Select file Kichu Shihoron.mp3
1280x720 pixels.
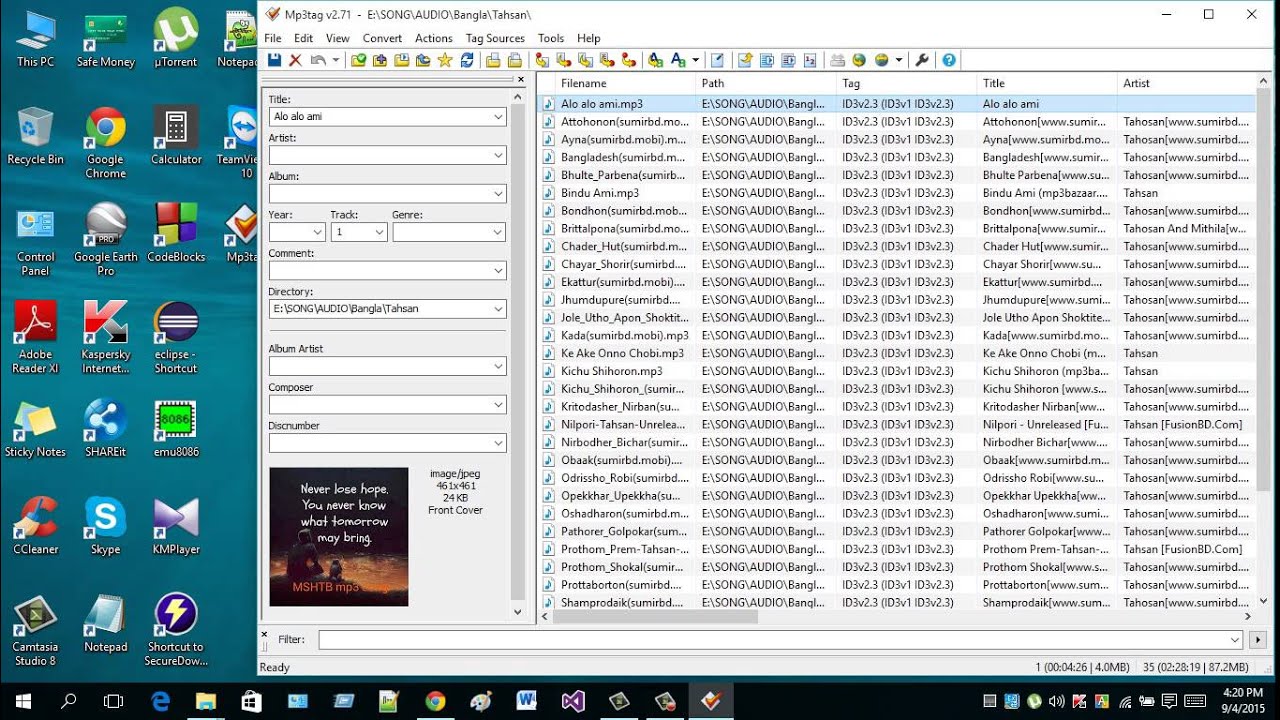tap(611, 371)
